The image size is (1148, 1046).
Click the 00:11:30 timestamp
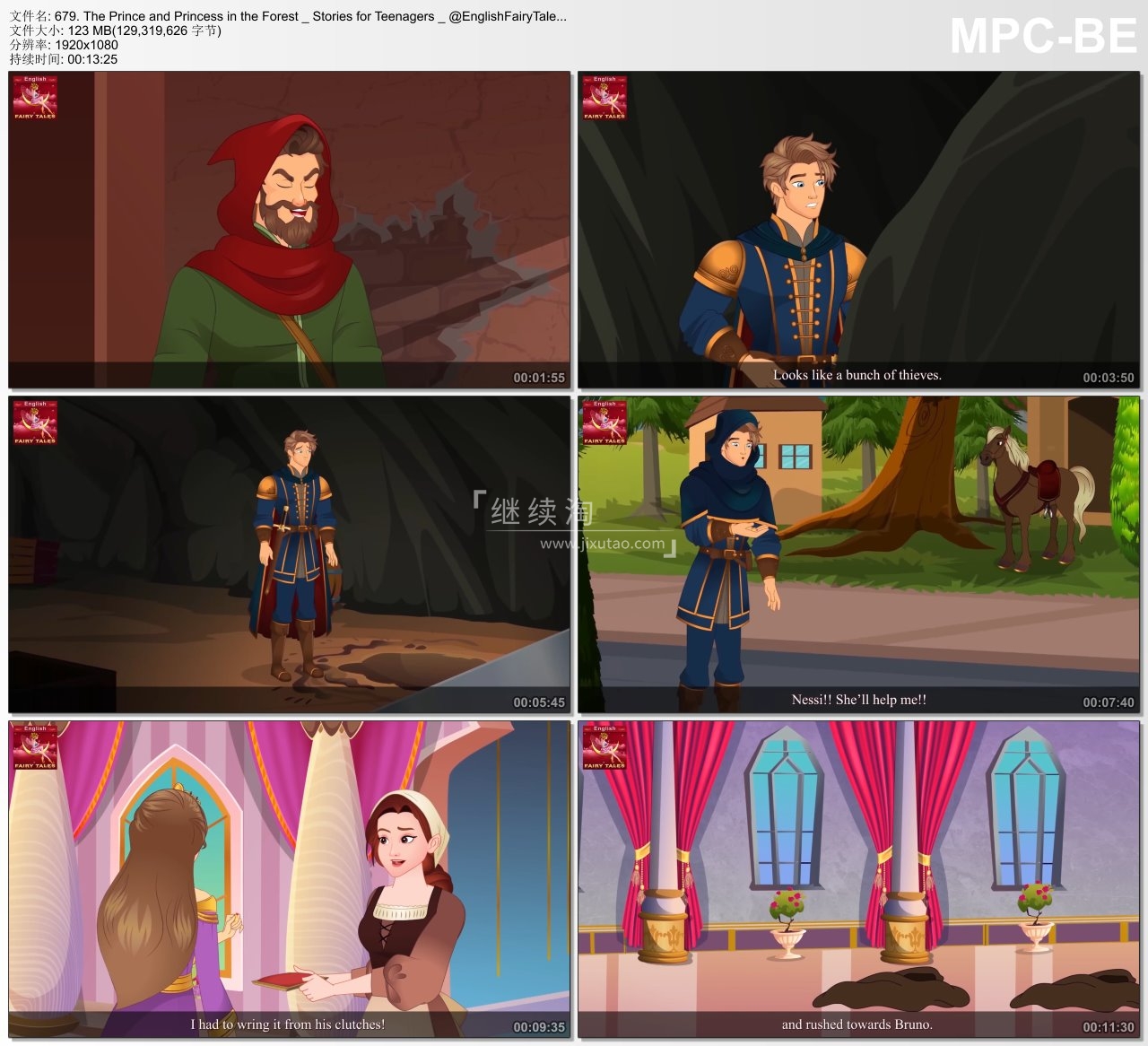coord(1109,1027)
